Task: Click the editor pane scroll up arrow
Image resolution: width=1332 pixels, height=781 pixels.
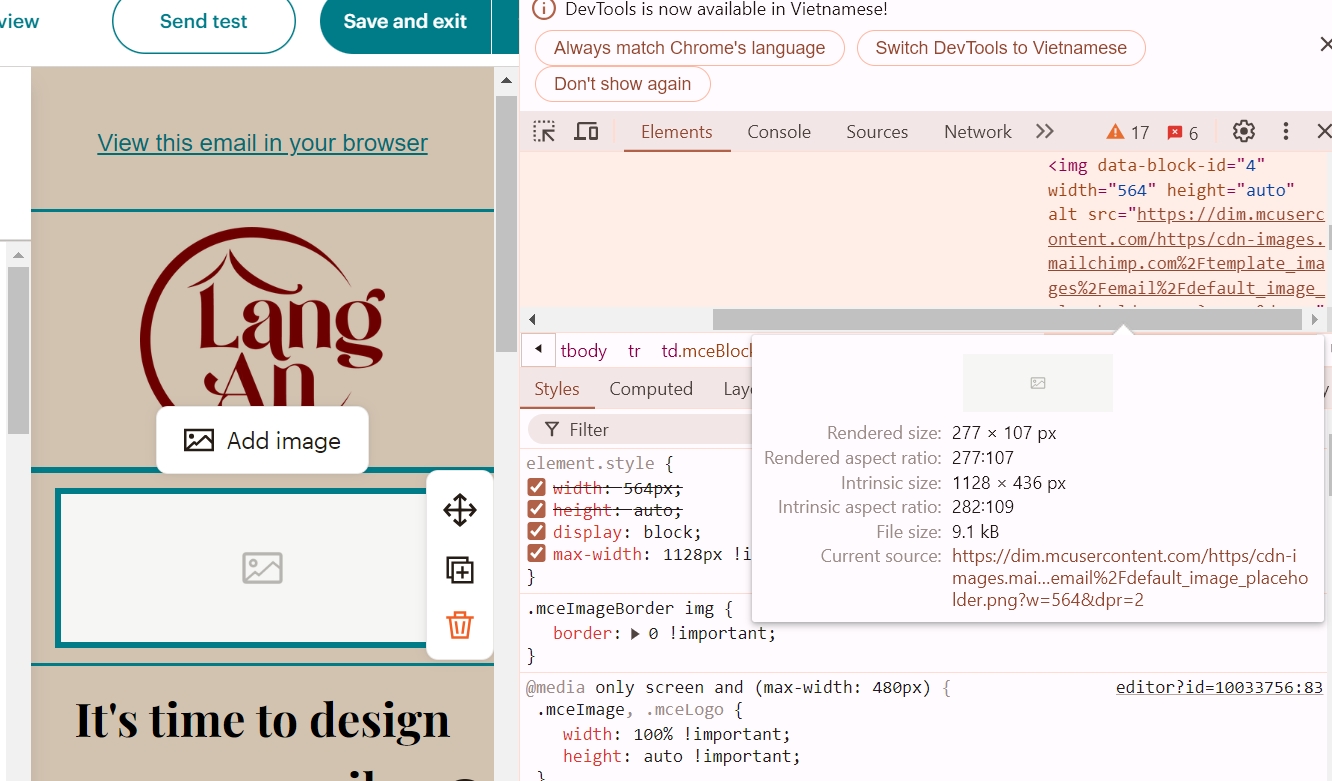Action: click(x=506, y=81)
